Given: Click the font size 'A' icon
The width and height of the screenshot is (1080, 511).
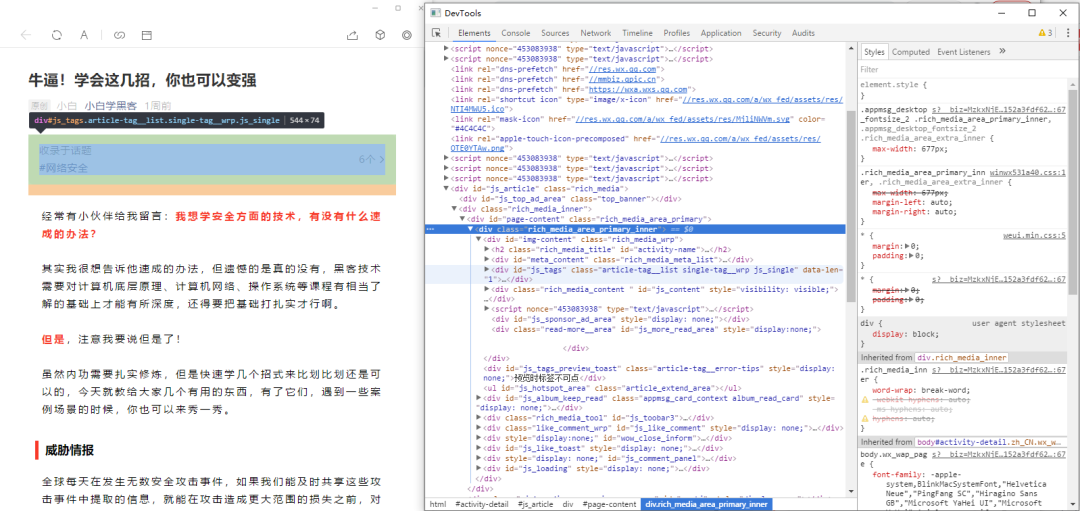Looking at the screenshot, I should (x=85, y=35).
